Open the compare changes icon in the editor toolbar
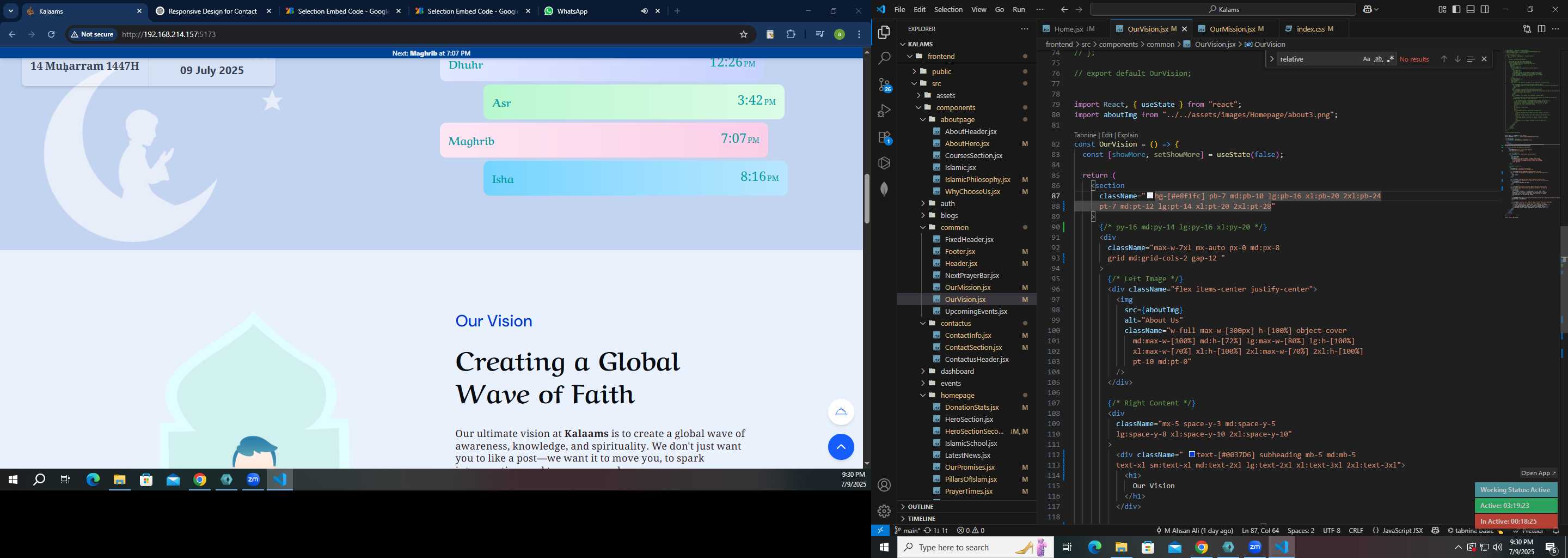 tap(1527, 29)
